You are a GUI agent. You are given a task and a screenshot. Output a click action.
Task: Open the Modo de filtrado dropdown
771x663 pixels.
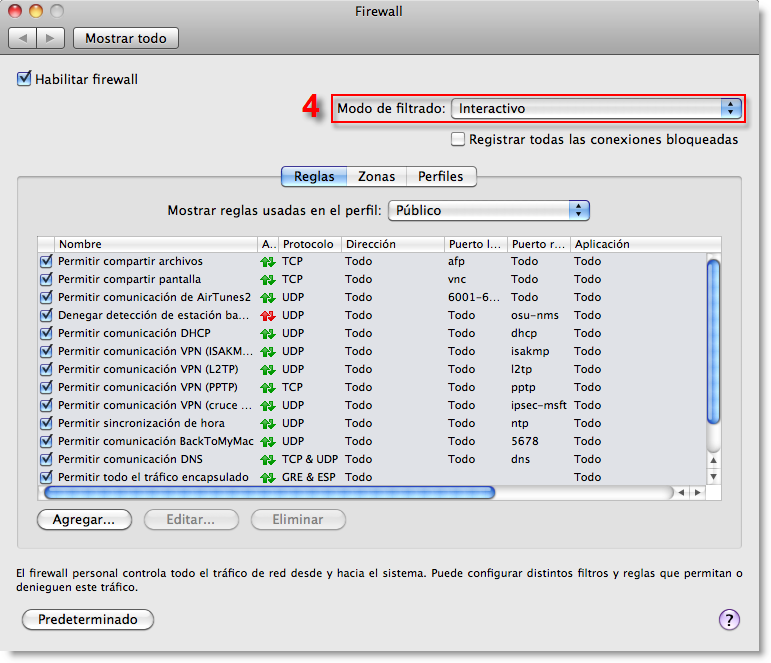[596, 108]
